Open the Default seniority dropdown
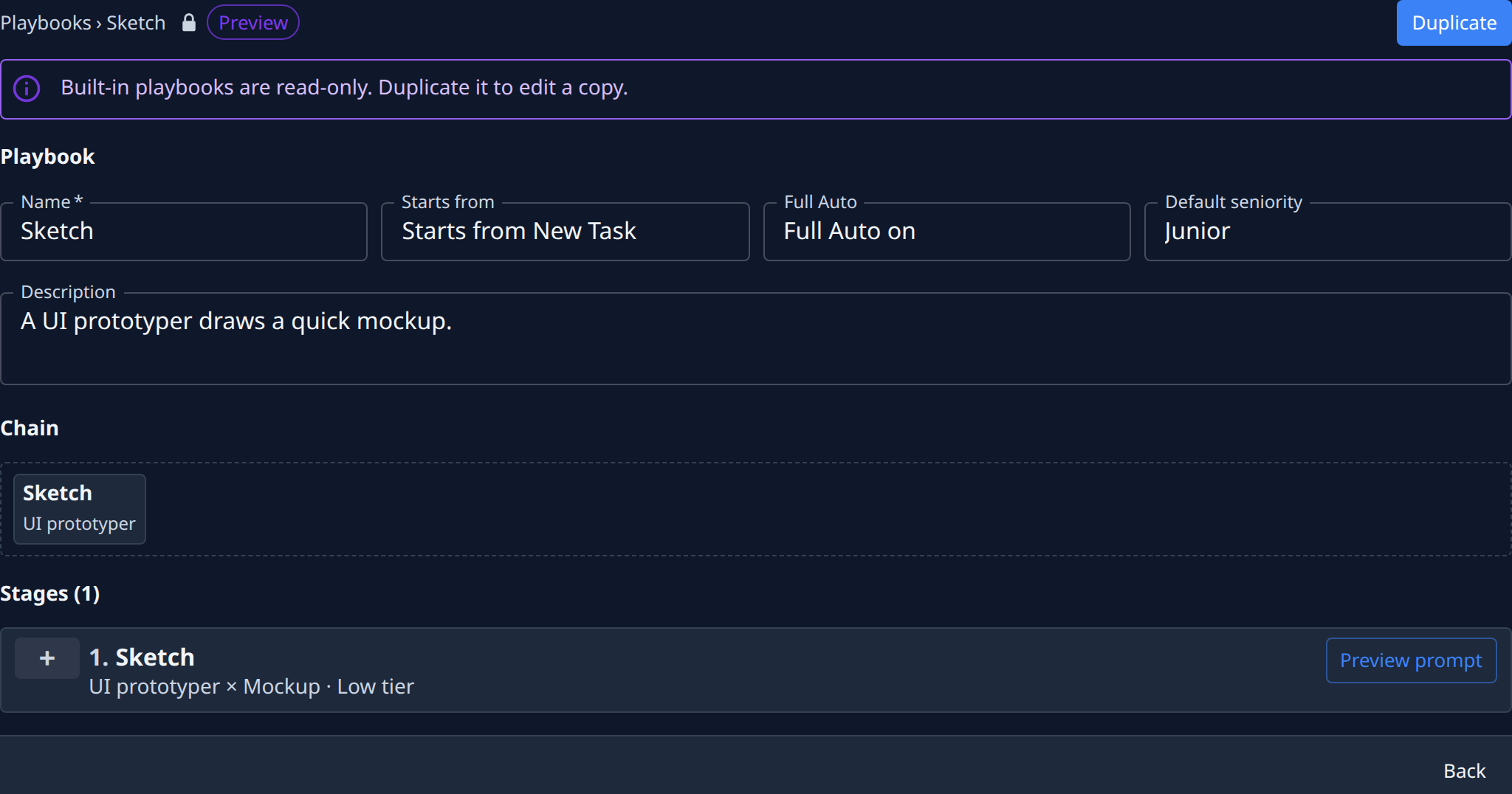This screenshot has height=794, width=1512. [x=1328, y=231]
